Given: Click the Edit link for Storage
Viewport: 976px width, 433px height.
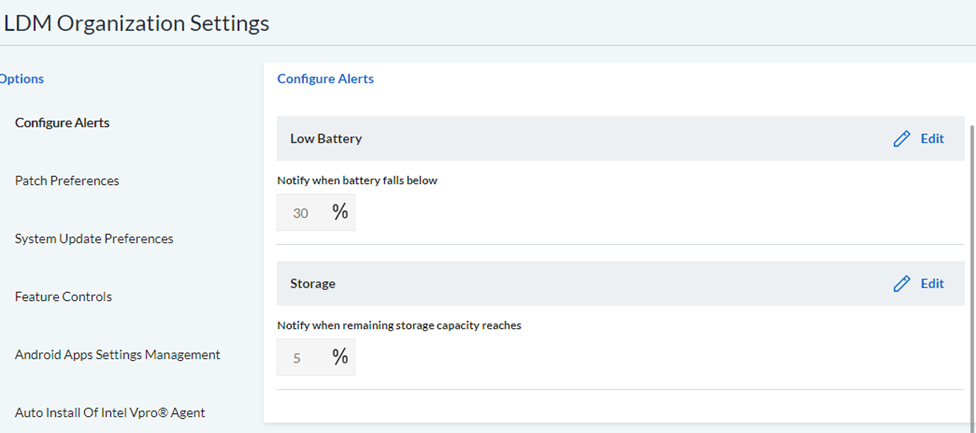Looking at the screenshot, I should pos(932,284).
